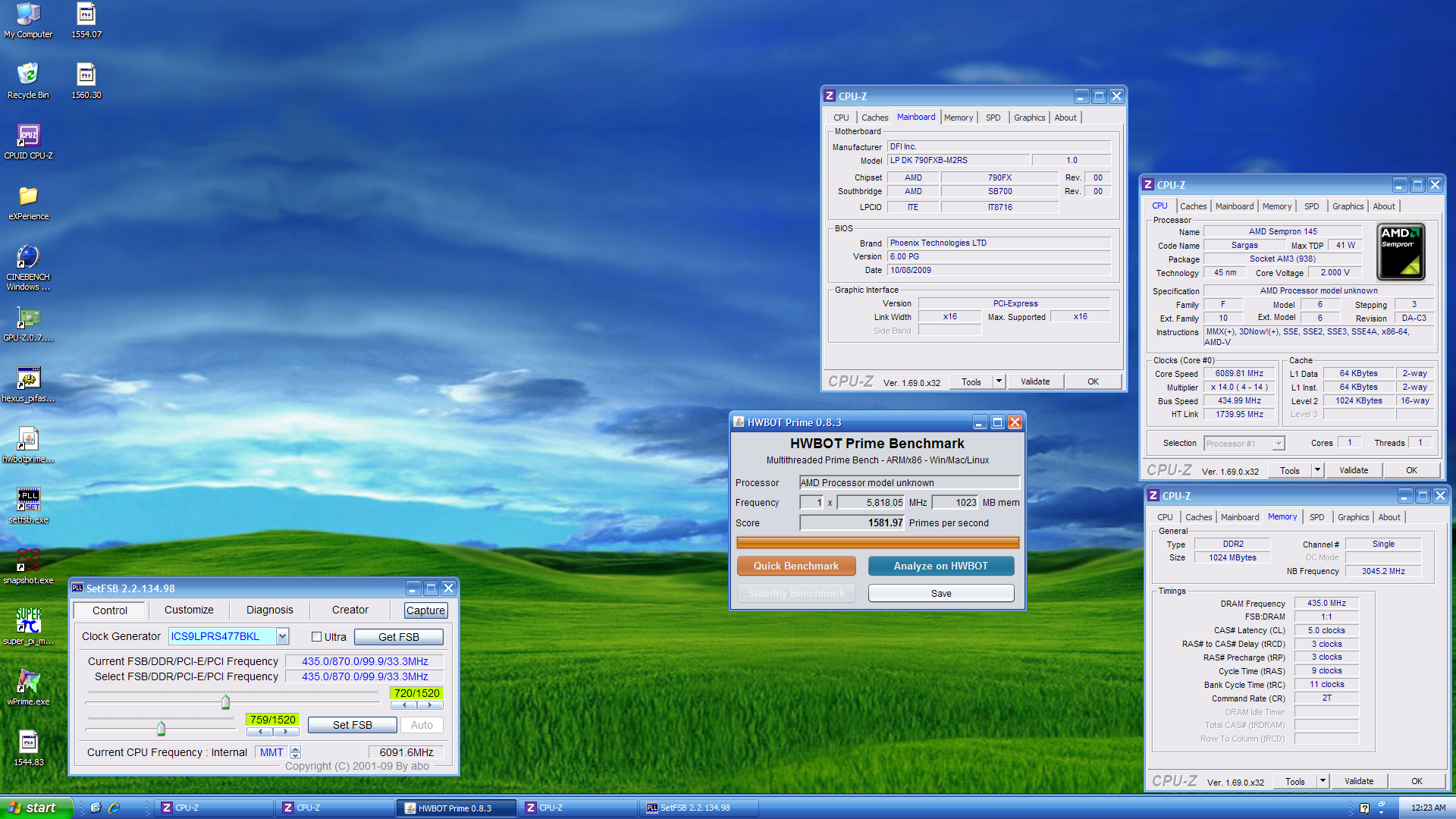Open the Processor #1 selection dropdown
Image resolution: width=1456 pixels, height=819 pixels.
click(x=1279, y=444)
